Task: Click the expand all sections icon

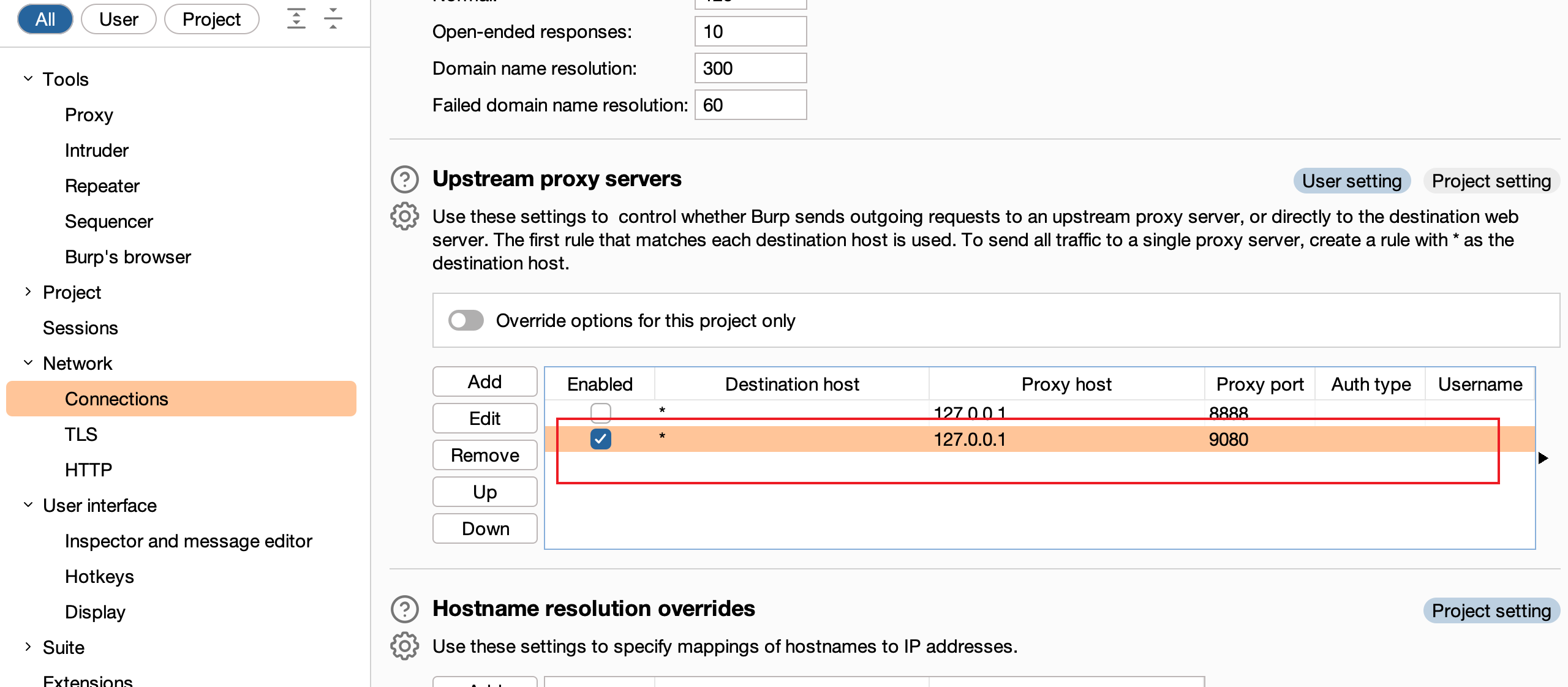Action: pos(296,18)
